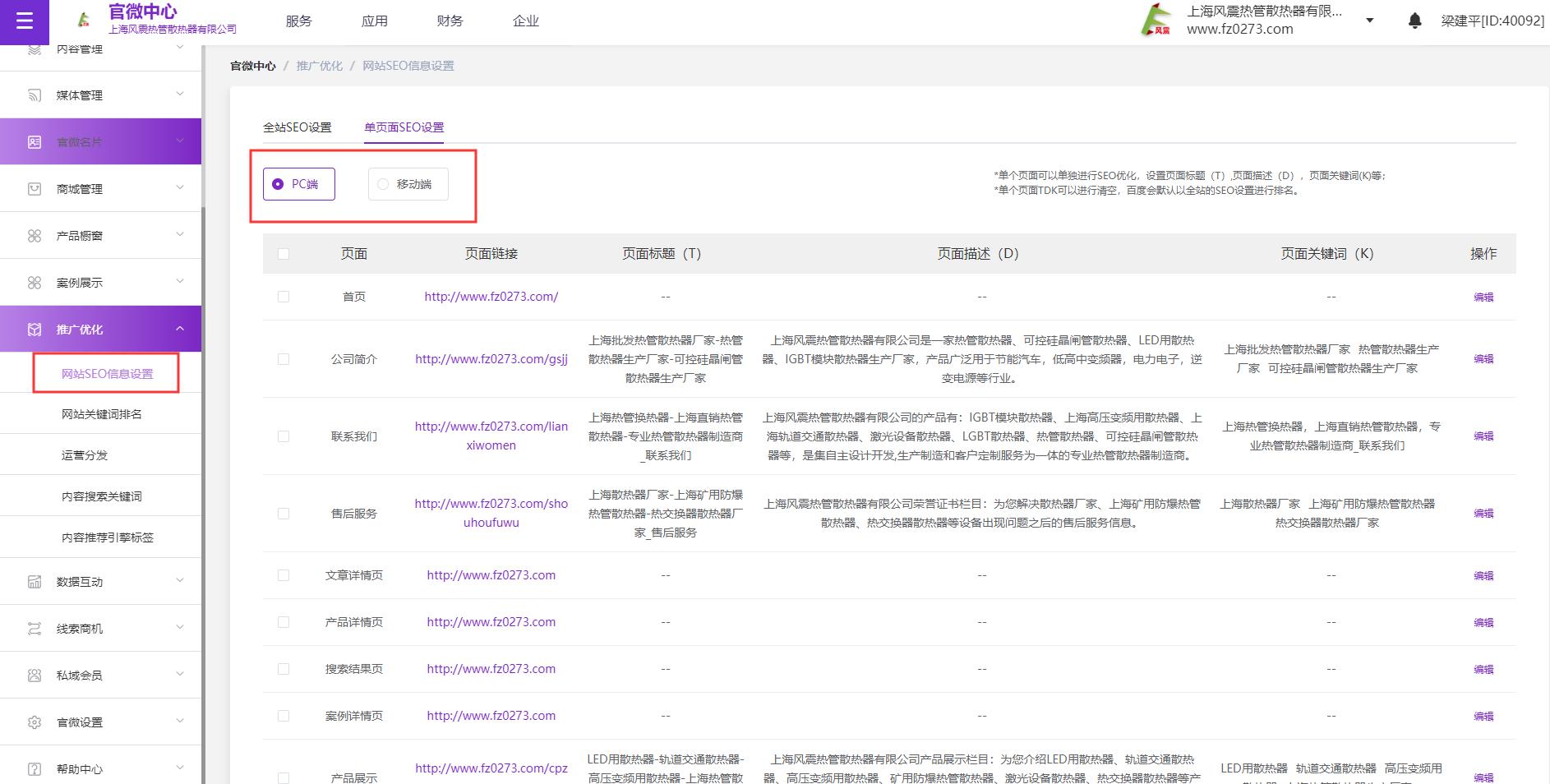Check the 案例详情页 row checkbox
Screen dimensions: 1550x784
284,716
